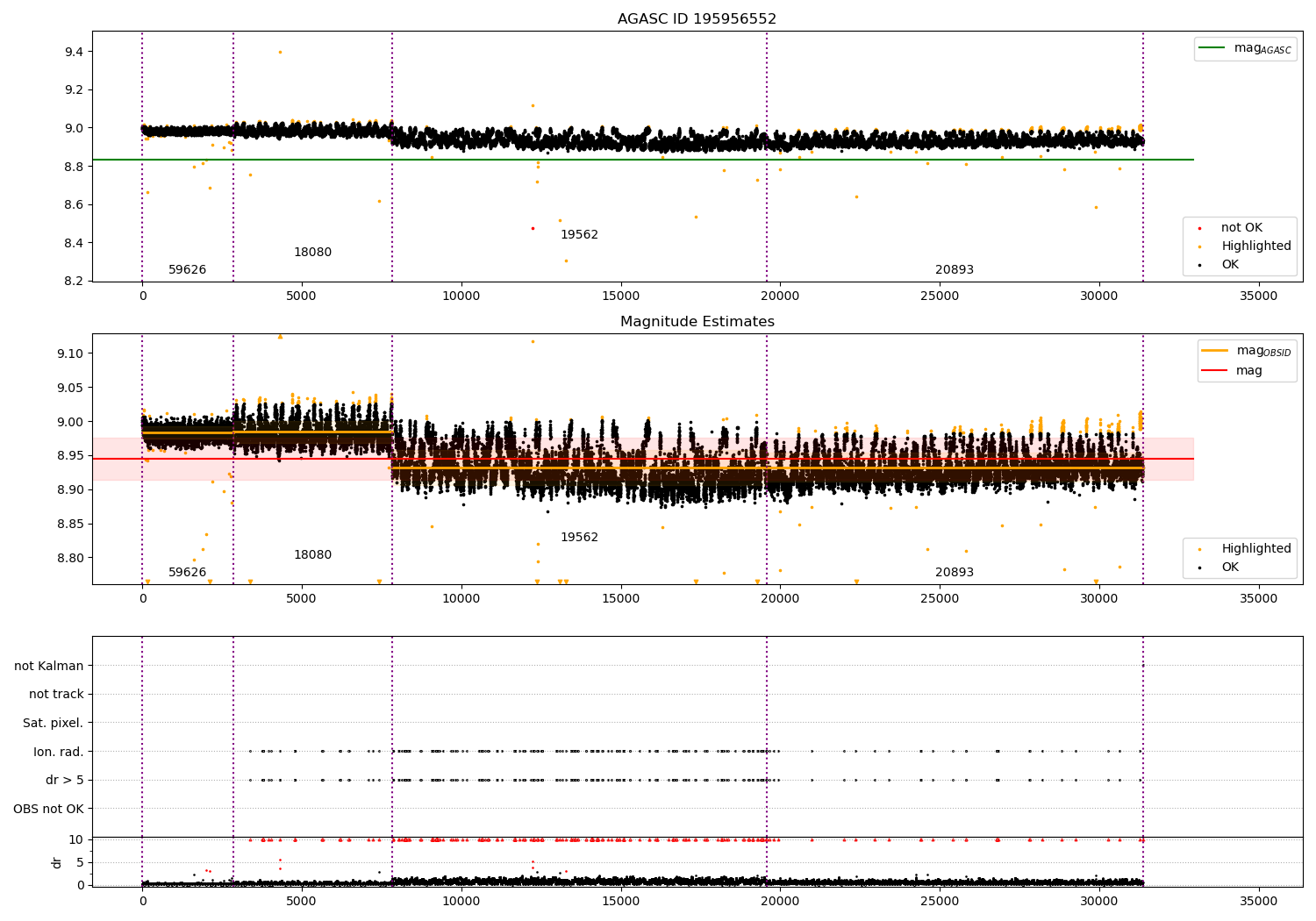Screen dimensions: 1316x921
Task: Click the 'dr > 5' row label
Action: click(x=65, y=780)
